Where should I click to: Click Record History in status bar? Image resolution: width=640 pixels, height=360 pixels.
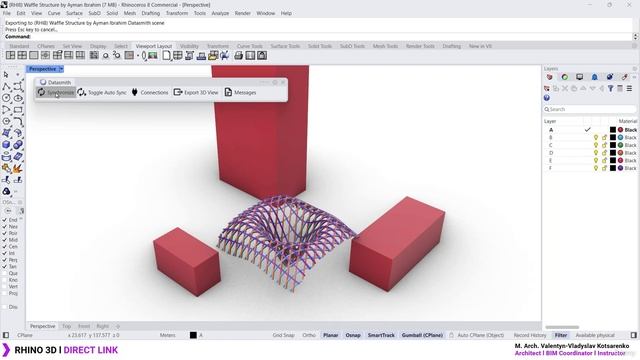(x=530, y=335)
